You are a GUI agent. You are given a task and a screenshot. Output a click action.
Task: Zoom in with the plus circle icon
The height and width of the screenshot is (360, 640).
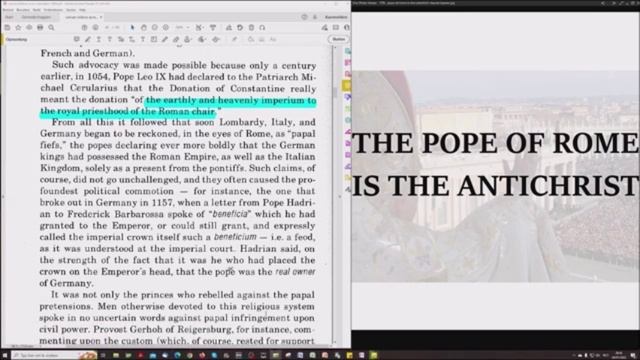coord(166,27)
